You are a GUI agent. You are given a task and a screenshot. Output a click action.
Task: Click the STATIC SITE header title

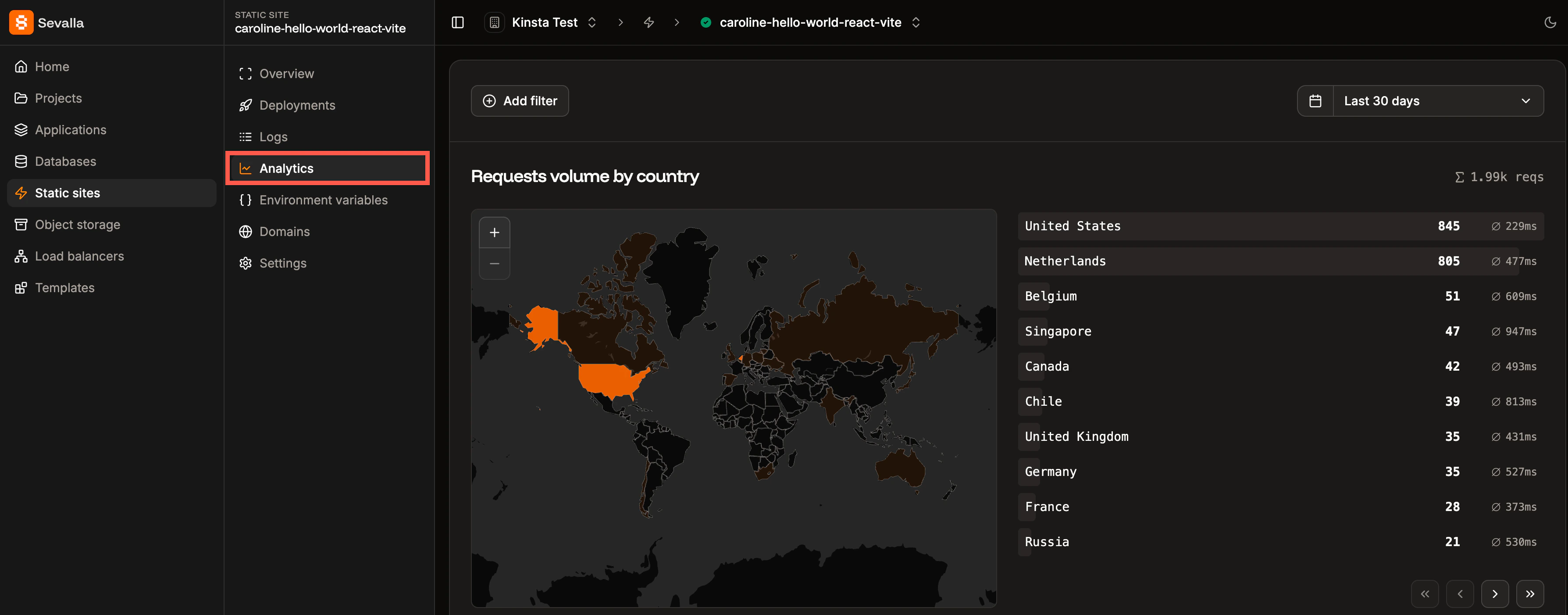point(262,14)
